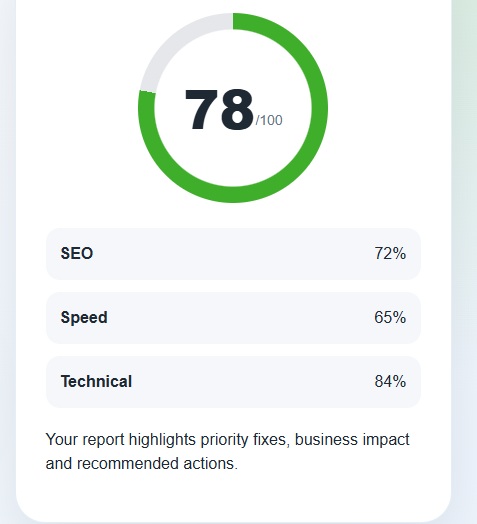Select the Speed category label
Image resolution: width=477 pixels, height=524 pixels.
click(84, 317)
